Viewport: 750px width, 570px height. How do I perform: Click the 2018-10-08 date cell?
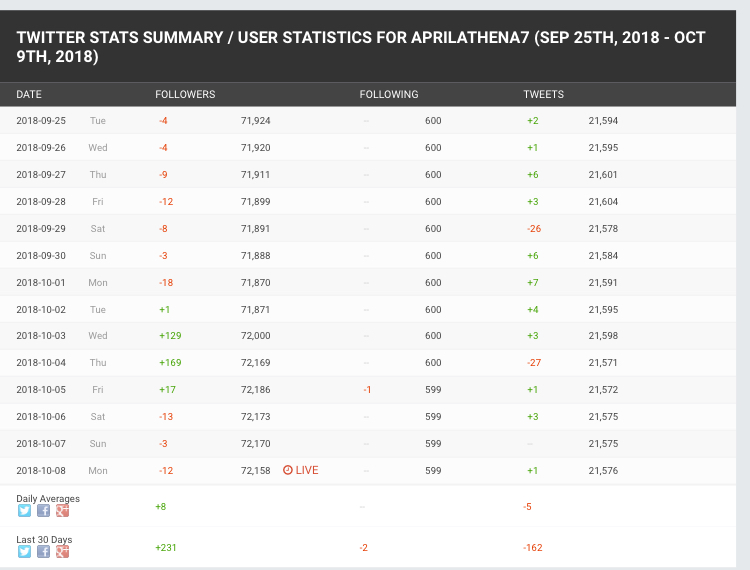tap(41, 470)
